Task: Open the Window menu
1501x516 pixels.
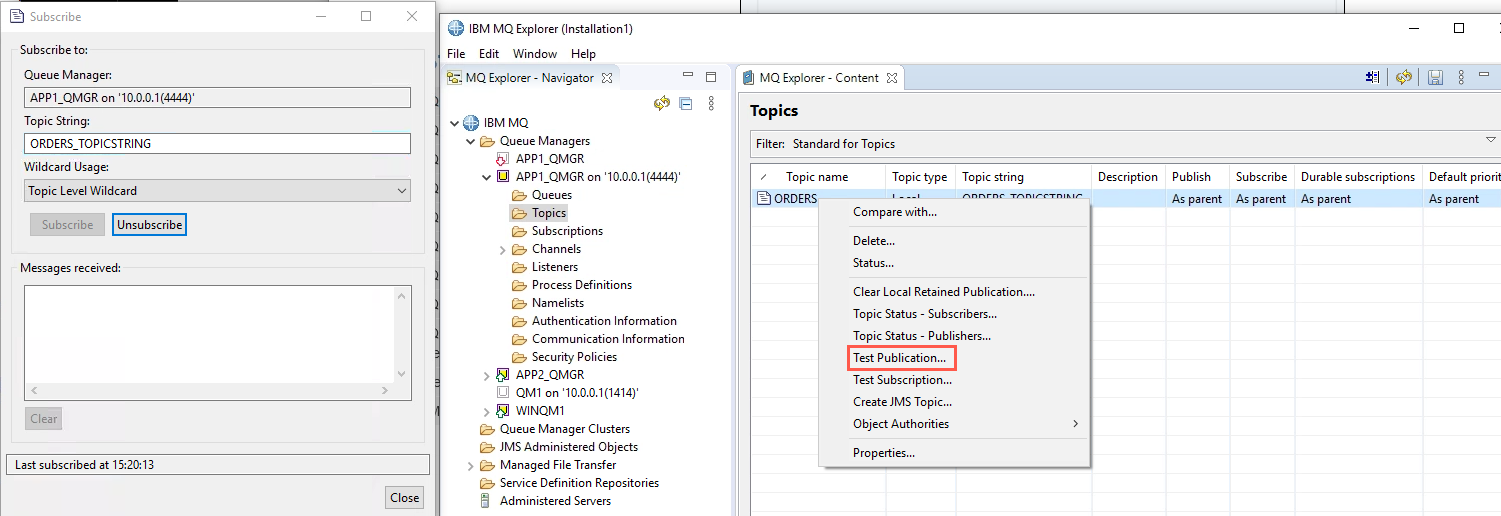Action: (x=535, y=54)
